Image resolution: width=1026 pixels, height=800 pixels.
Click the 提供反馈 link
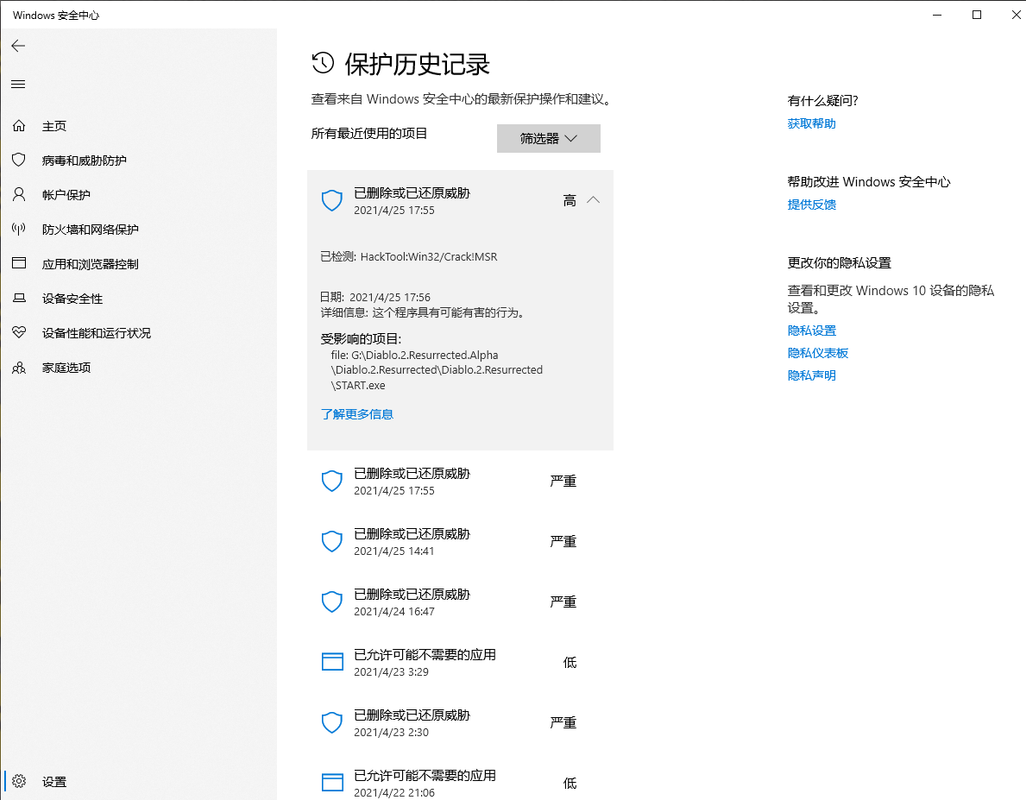(811, 205)
